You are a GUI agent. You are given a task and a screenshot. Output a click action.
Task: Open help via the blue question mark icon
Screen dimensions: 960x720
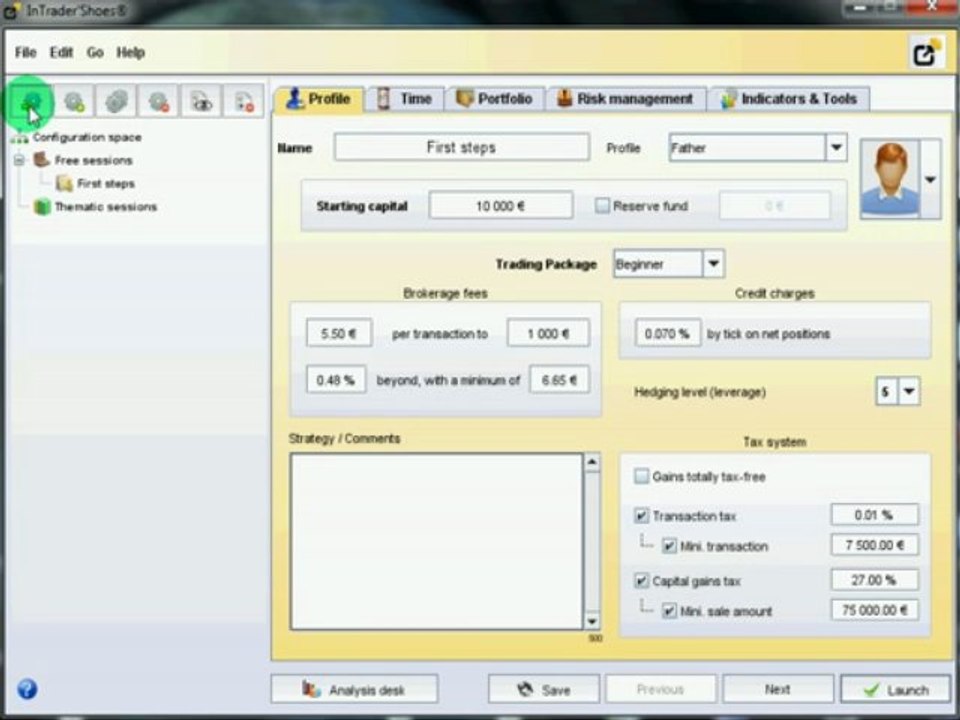click(x=27, y=689)
